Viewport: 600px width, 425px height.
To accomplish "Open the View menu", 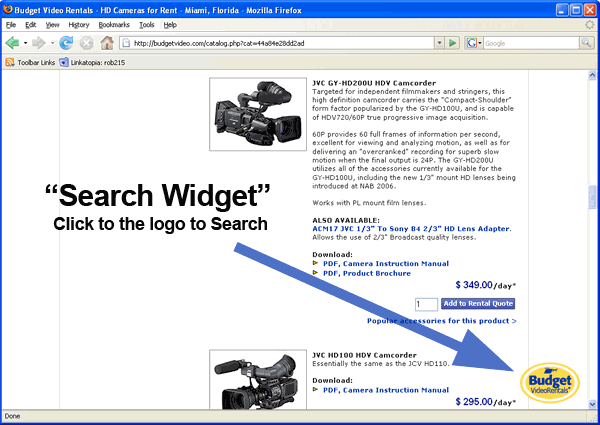I will coord(52,25).
